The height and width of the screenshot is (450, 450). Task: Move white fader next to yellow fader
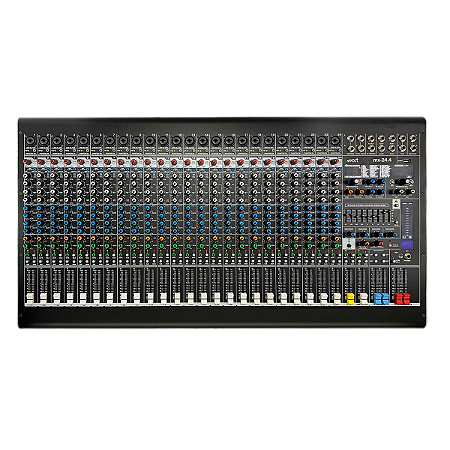click(x=364, y=299)
